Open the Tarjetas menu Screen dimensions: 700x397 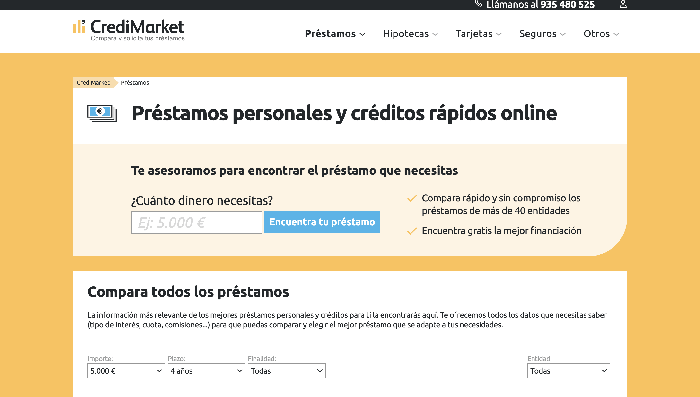tap(478, 34)
